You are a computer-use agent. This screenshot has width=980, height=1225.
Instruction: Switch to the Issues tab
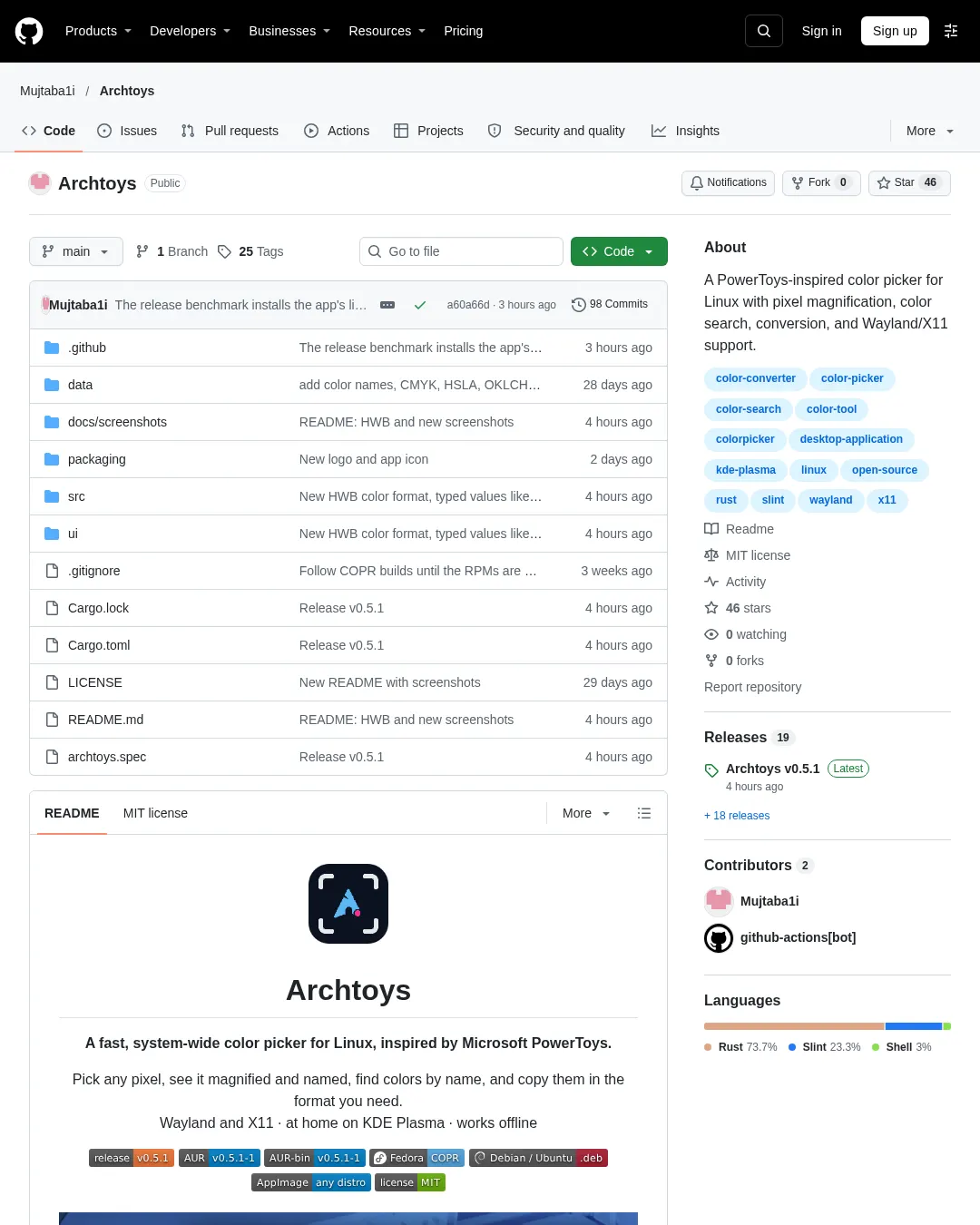127,131
